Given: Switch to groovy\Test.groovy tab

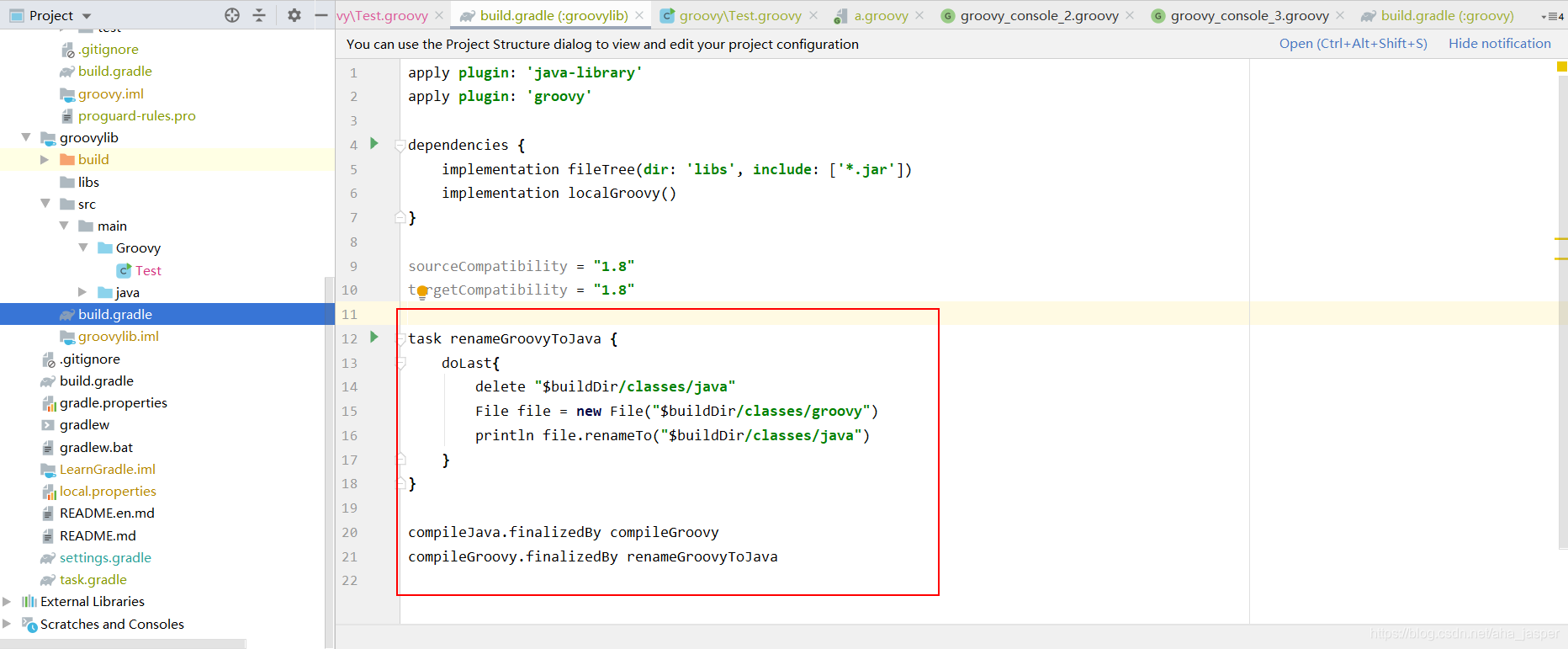Looking at the screenshot, I should [740, 15].
